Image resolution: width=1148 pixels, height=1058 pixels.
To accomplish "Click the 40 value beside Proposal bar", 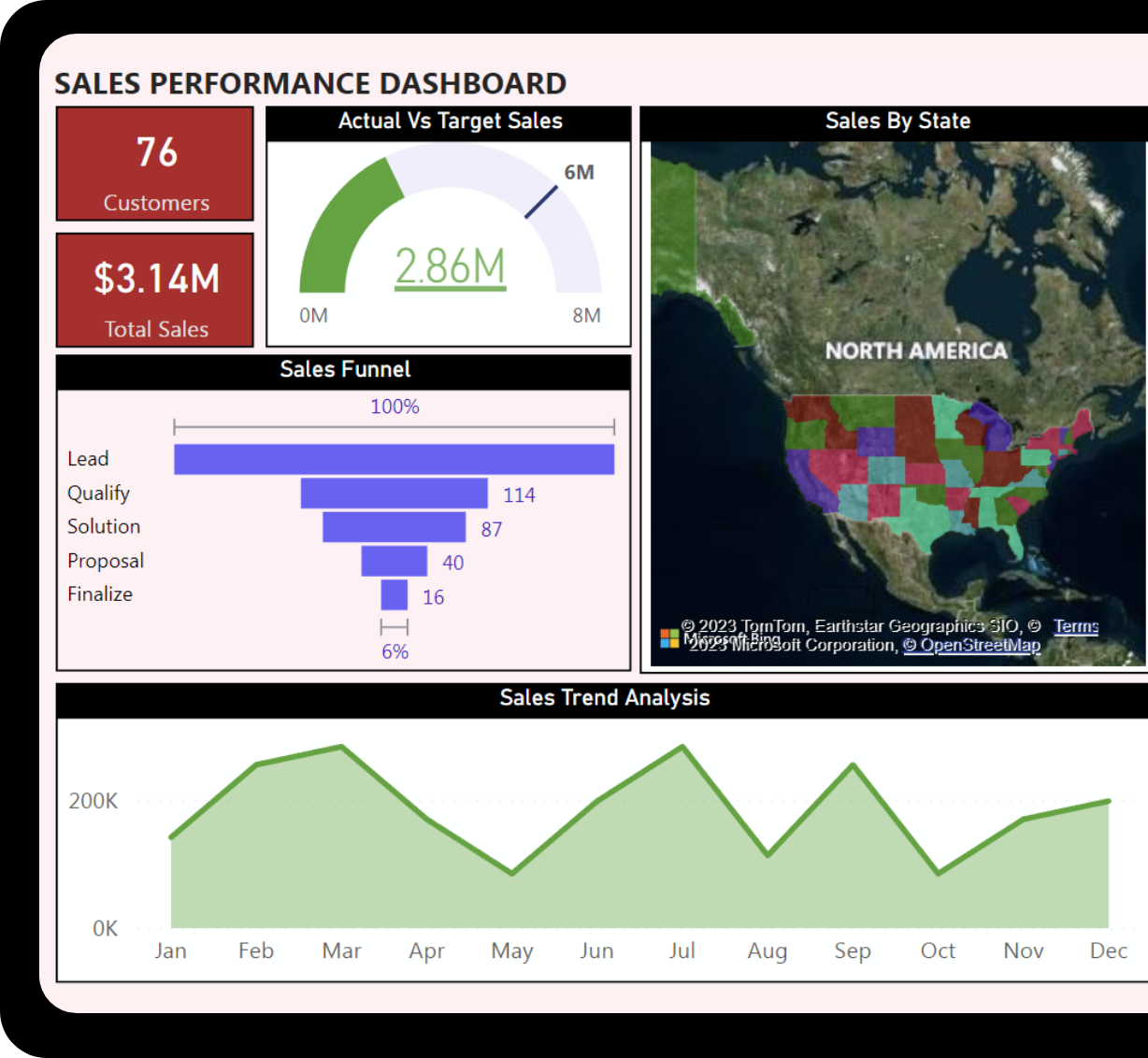I will coord(452,563).
